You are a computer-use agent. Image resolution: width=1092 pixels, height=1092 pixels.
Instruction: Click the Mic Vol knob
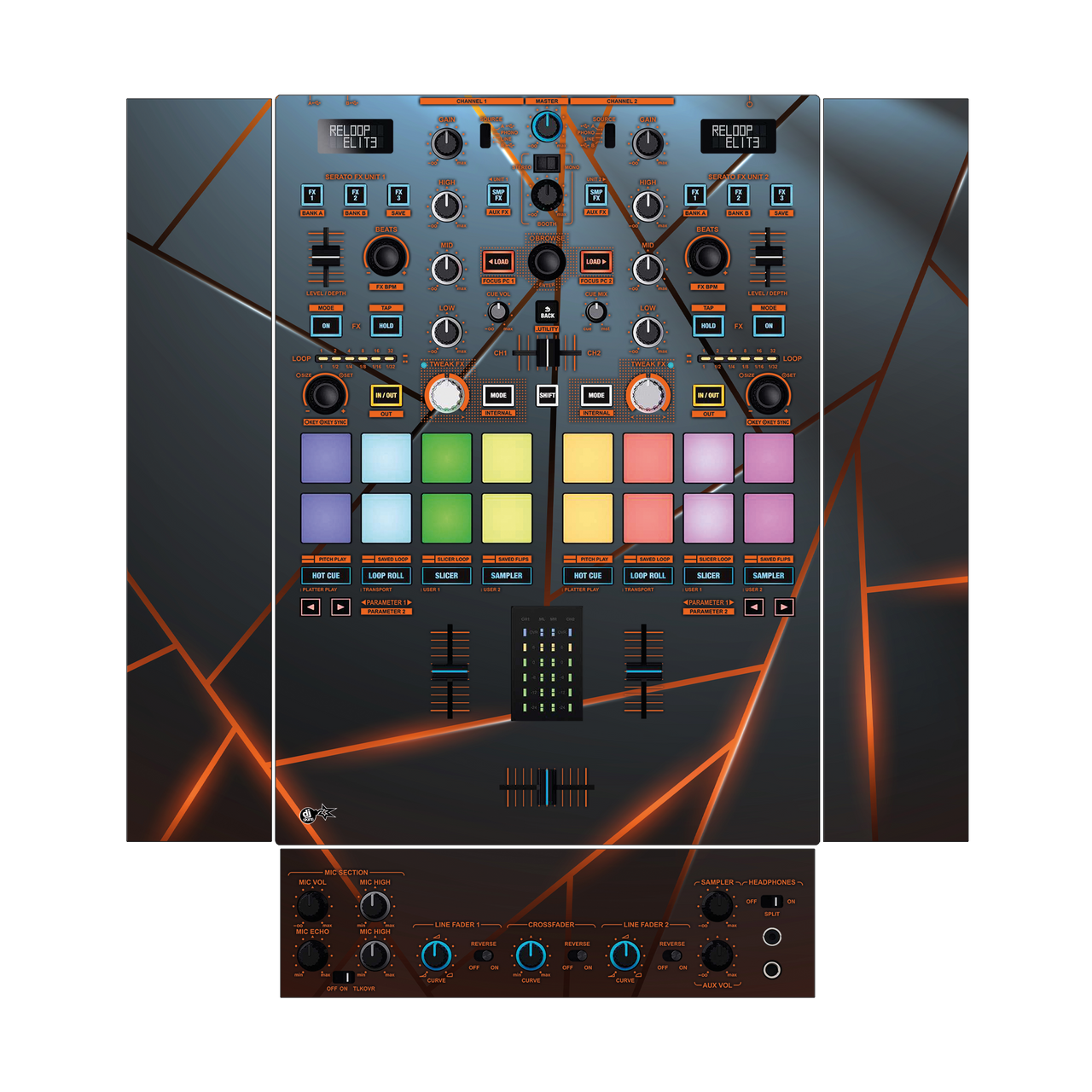pos(312,905)
